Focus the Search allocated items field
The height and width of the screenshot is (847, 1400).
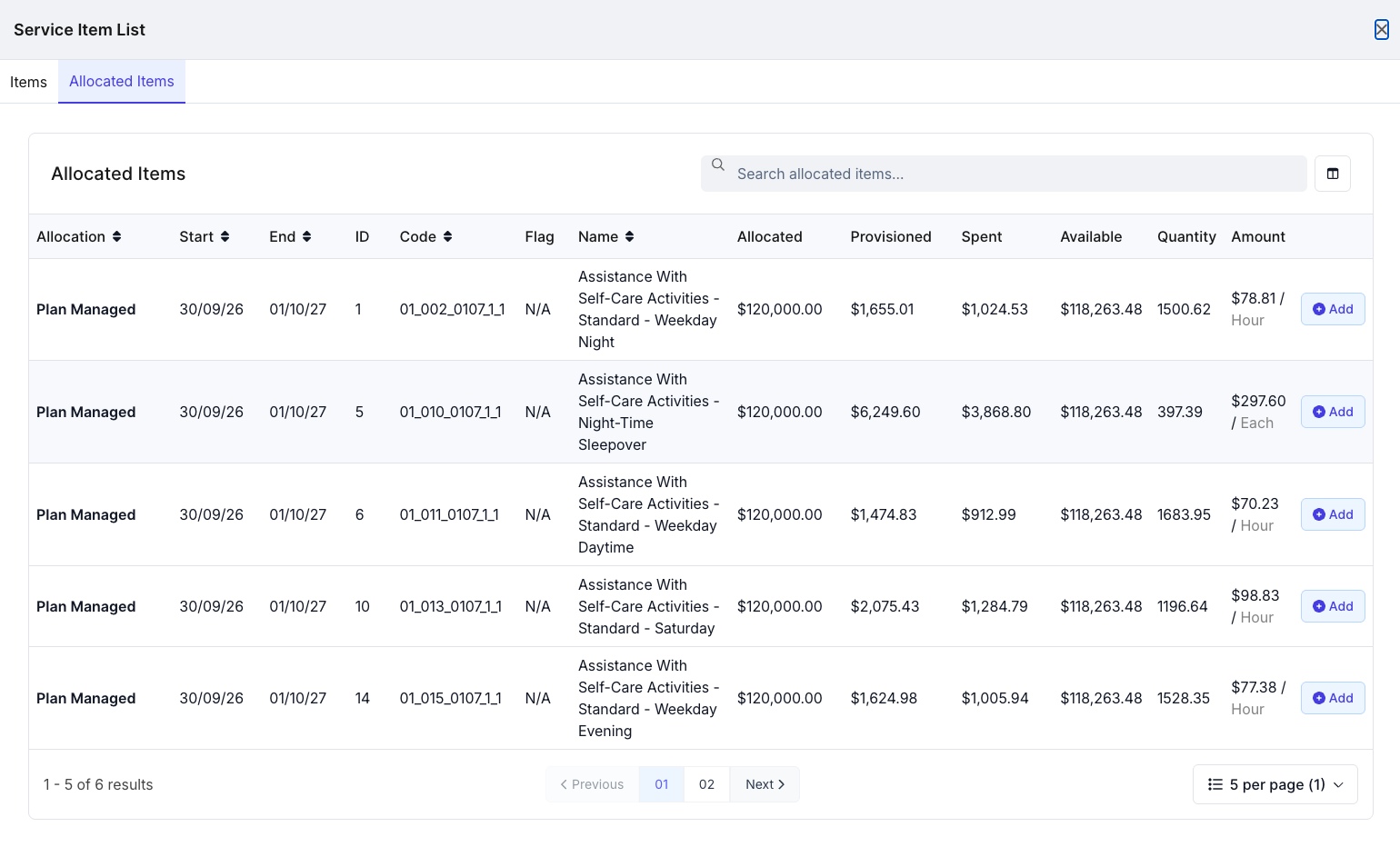pos(1004,174)
